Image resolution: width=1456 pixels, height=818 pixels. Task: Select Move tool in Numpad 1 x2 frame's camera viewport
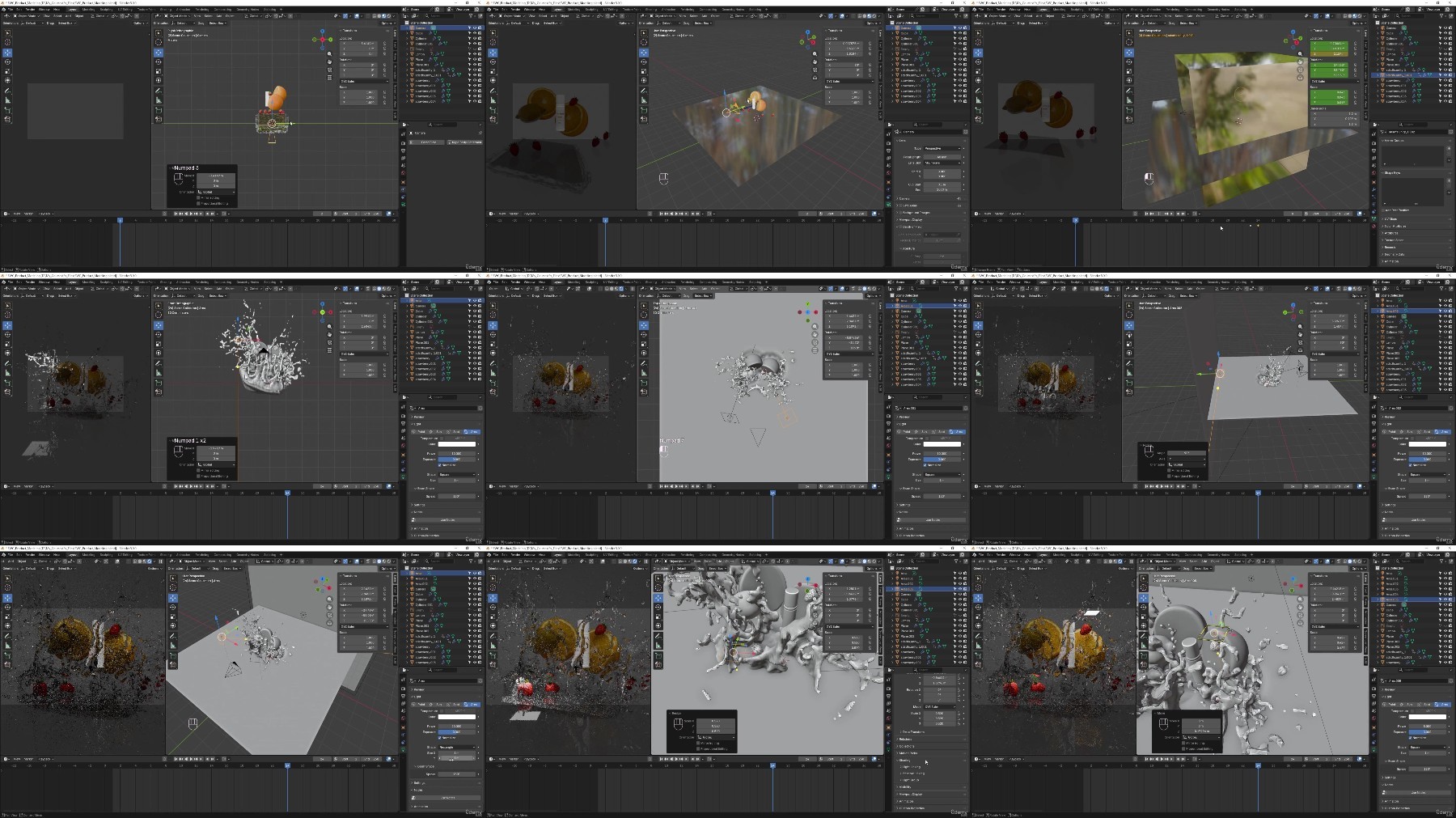[8, 325]
